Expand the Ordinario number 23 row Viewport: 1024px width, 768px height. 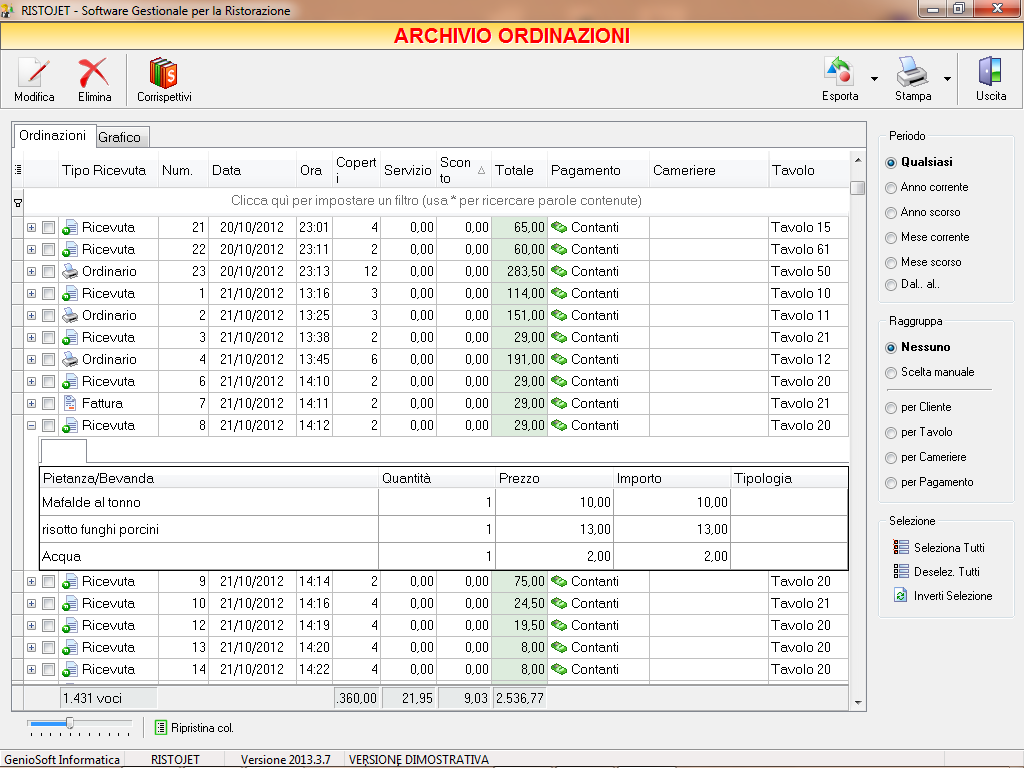[31, 271]
